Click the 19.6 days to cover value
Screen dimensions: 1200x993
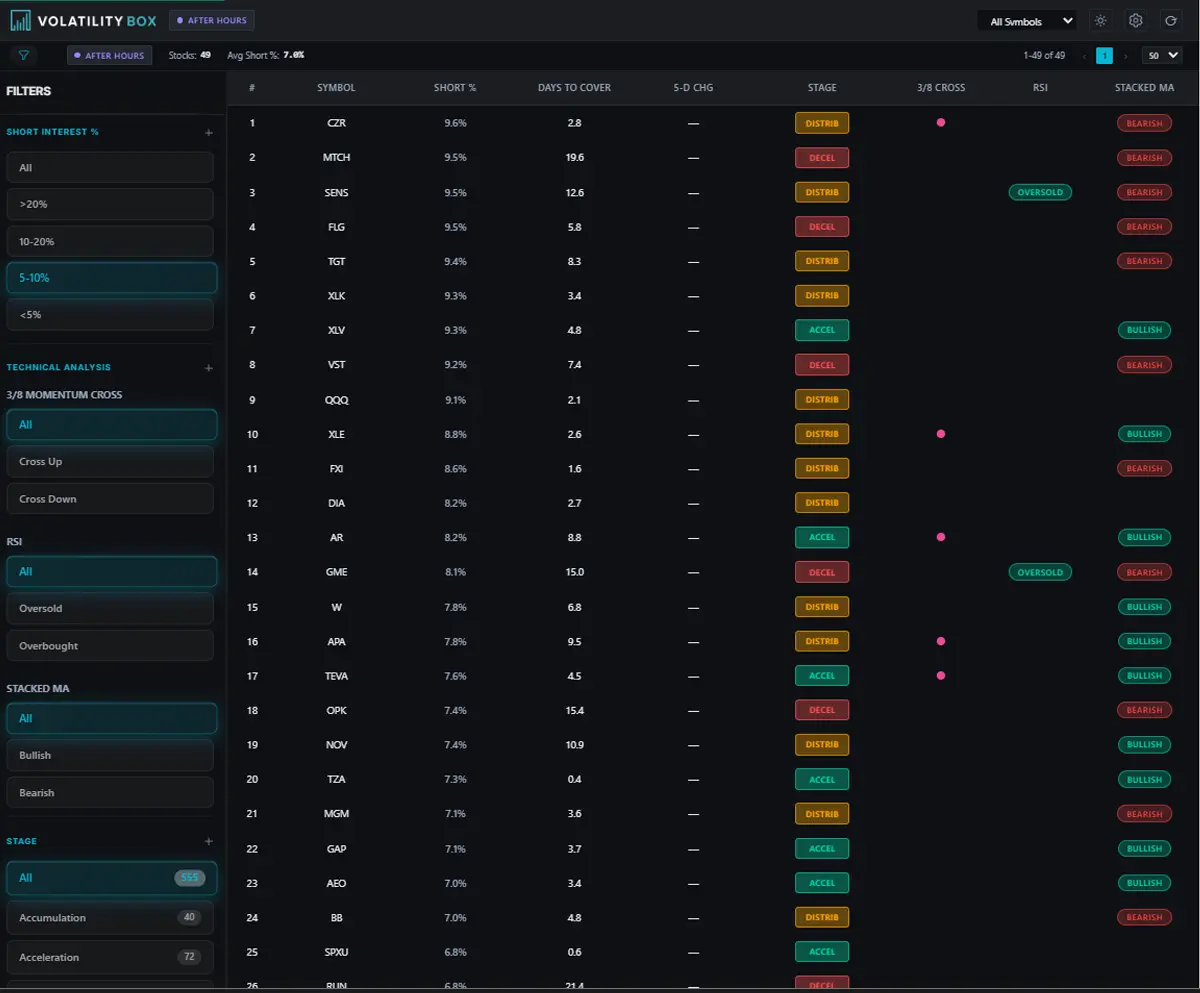click(574, 157)
